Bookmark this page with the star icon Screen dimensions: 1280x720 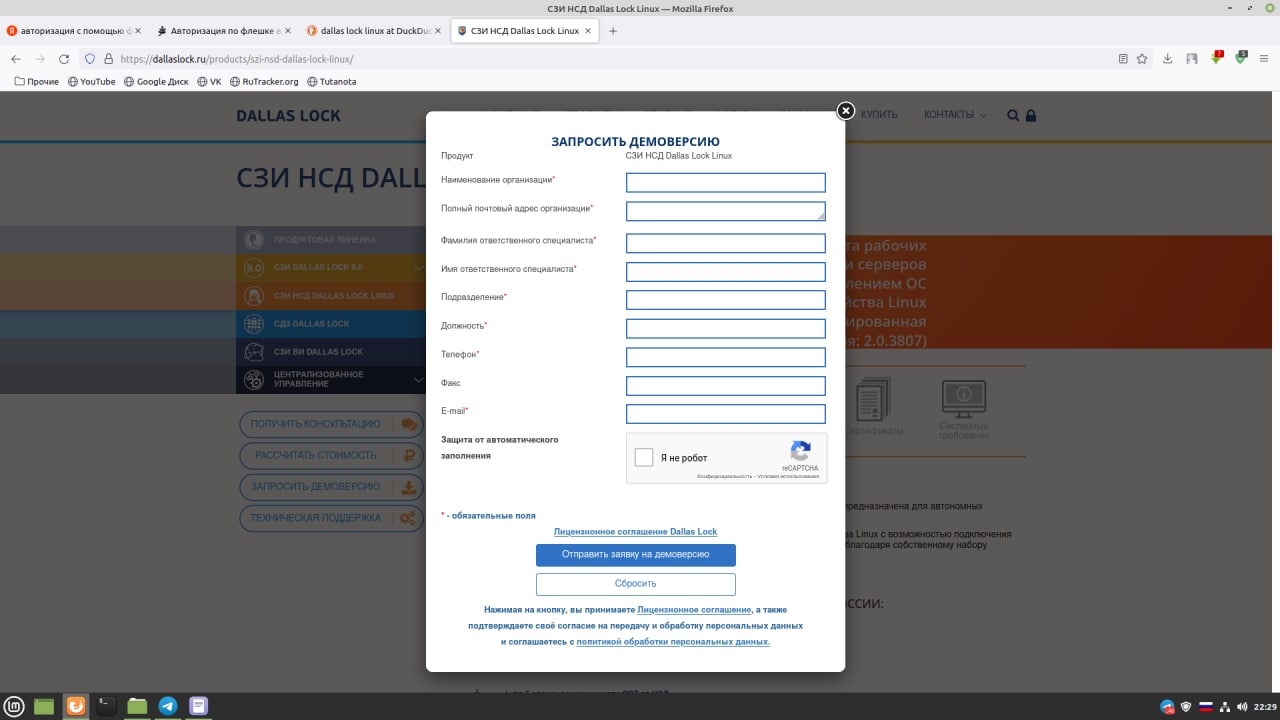click(1142, 59)
